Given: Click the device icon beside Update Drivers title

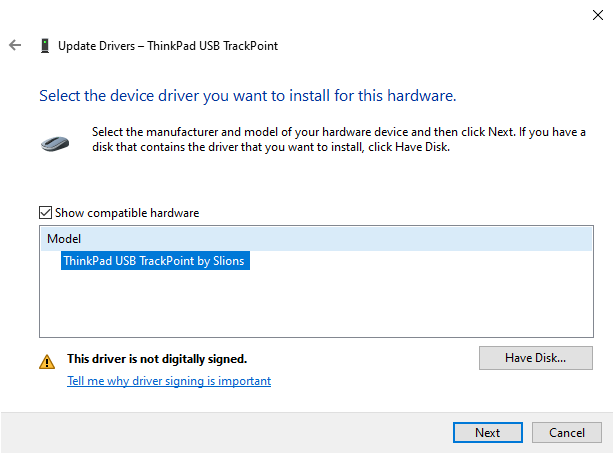Looking at the screenshot, I should tap(45, 45).
